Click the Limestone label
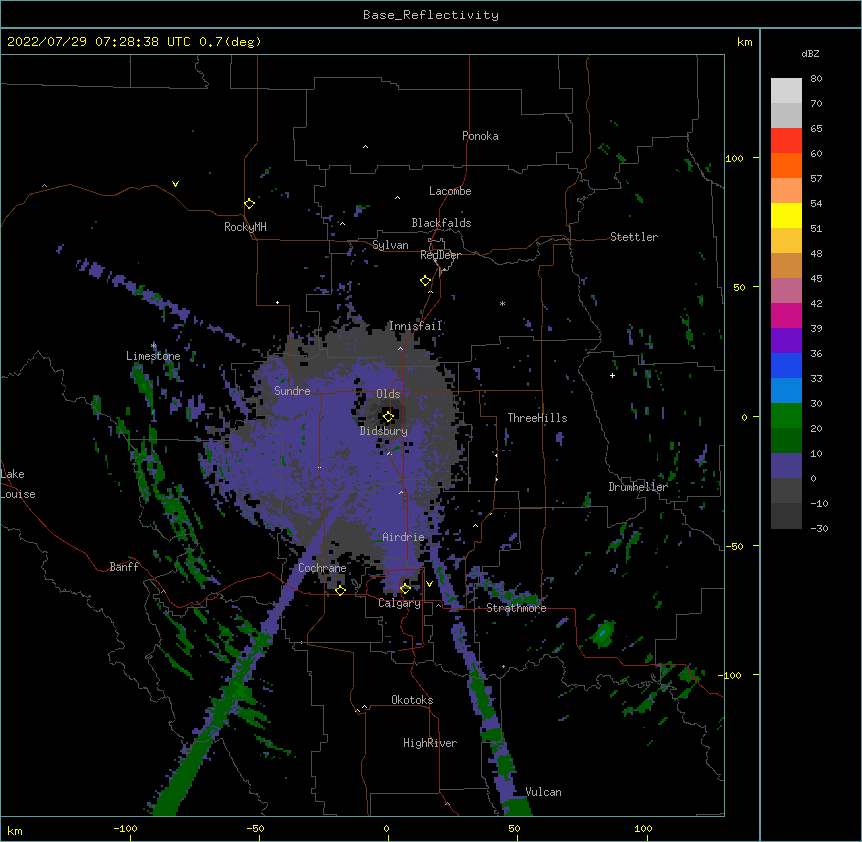Screen dimensions: 862x842 tap(153, 356)
